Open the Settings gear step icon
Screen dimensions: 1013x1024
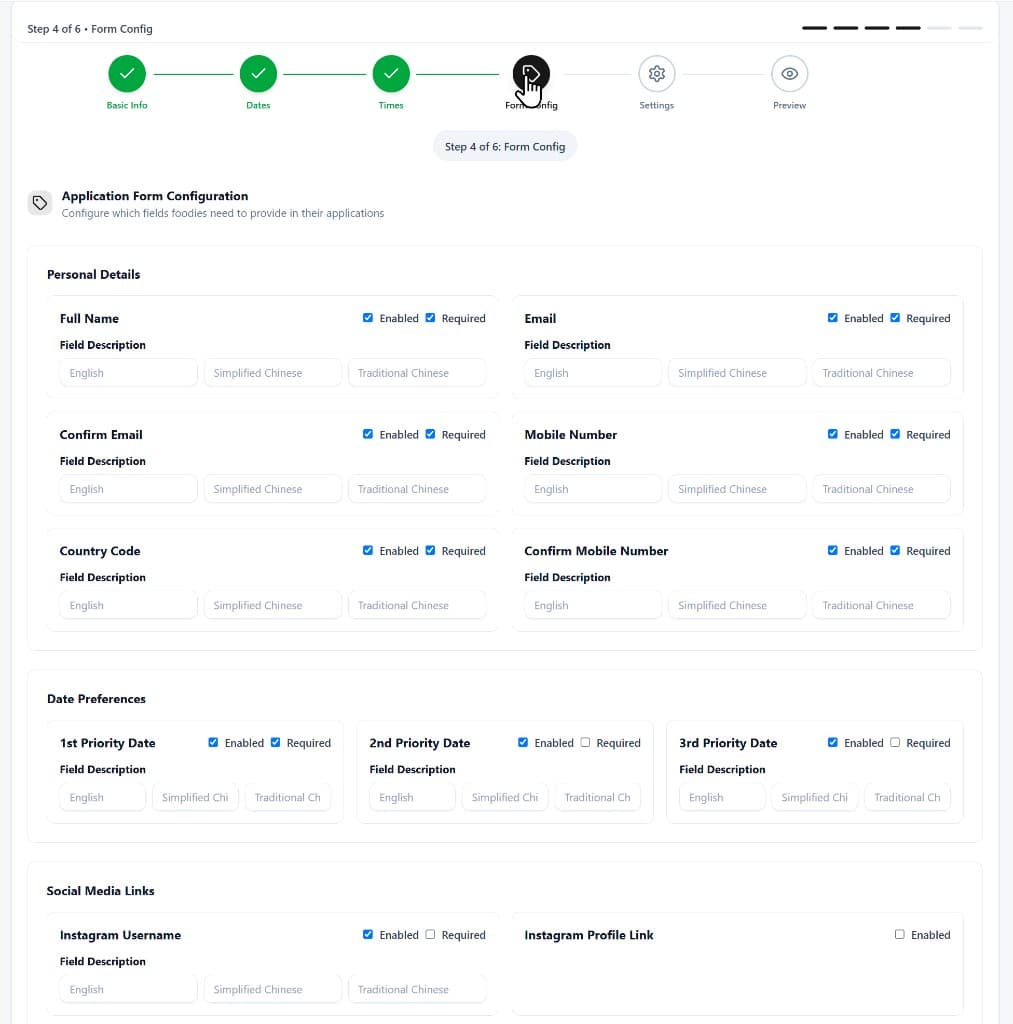656,74
